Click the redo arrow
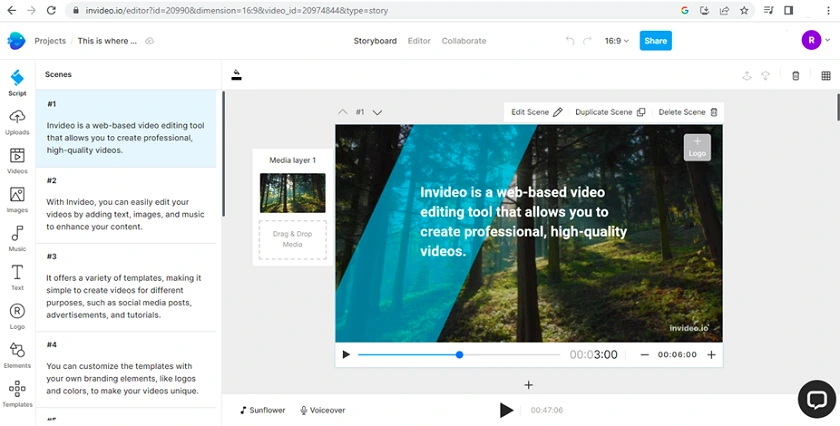 587,41
